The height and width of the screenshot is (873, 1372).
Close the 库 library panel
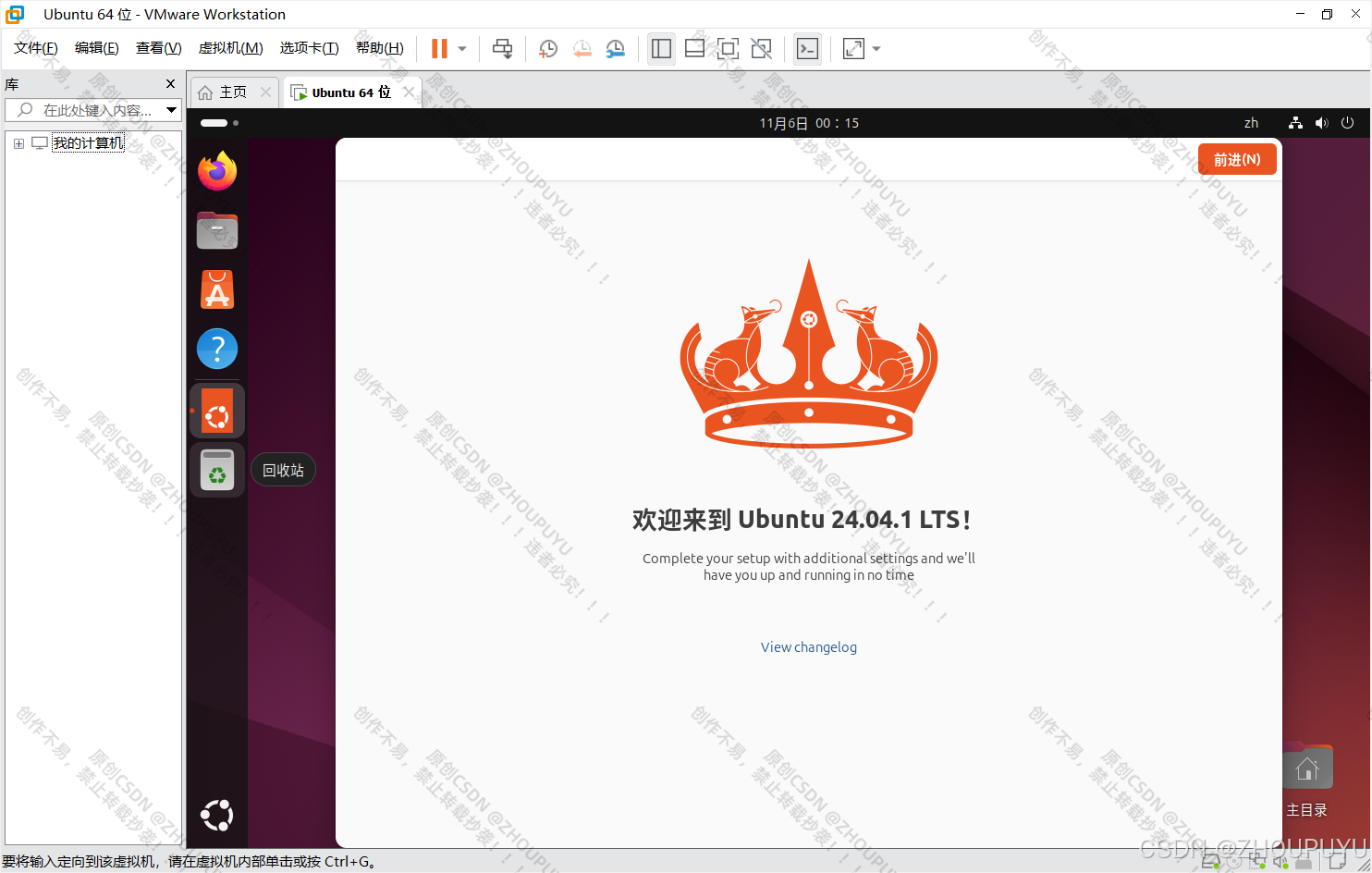pyautogui.click(x=170, y=84)
